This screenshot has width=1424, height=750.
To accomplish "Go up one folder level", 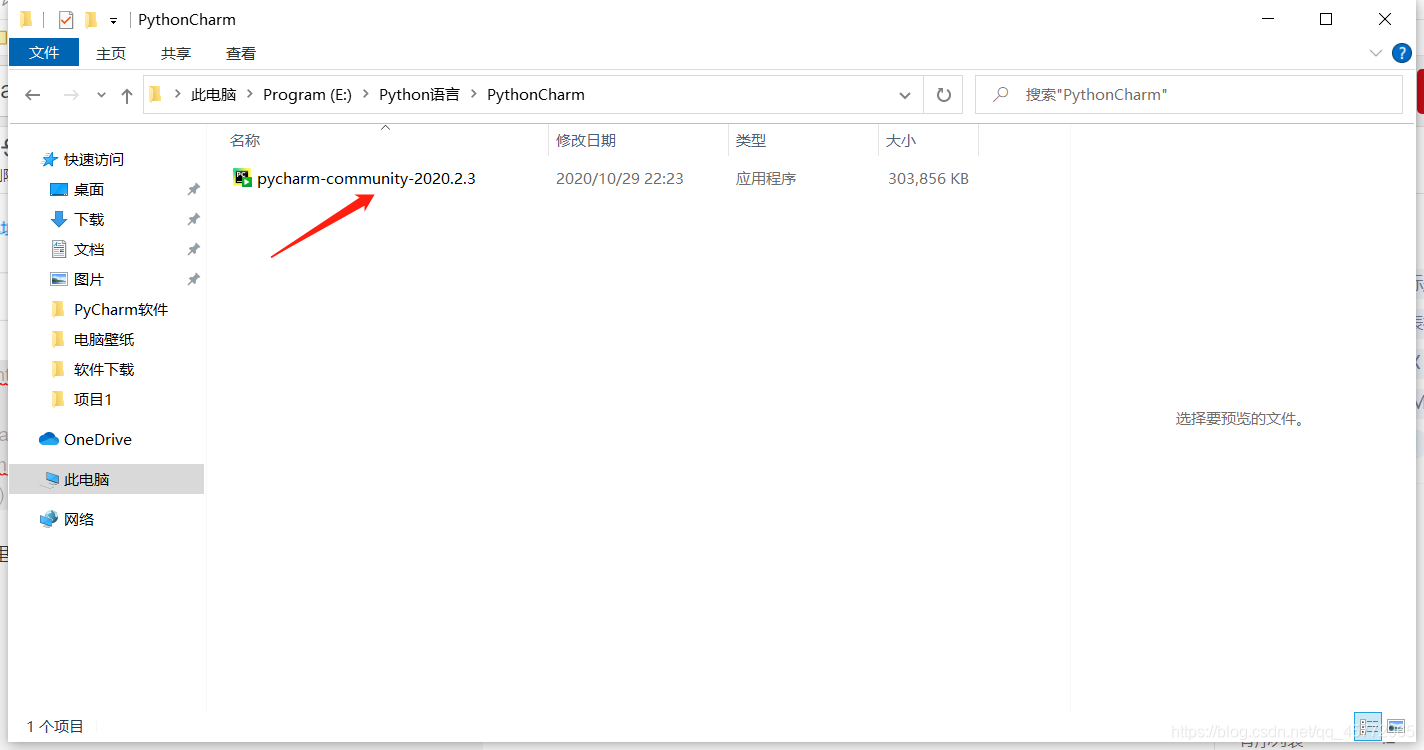I will tap(127, 95).
